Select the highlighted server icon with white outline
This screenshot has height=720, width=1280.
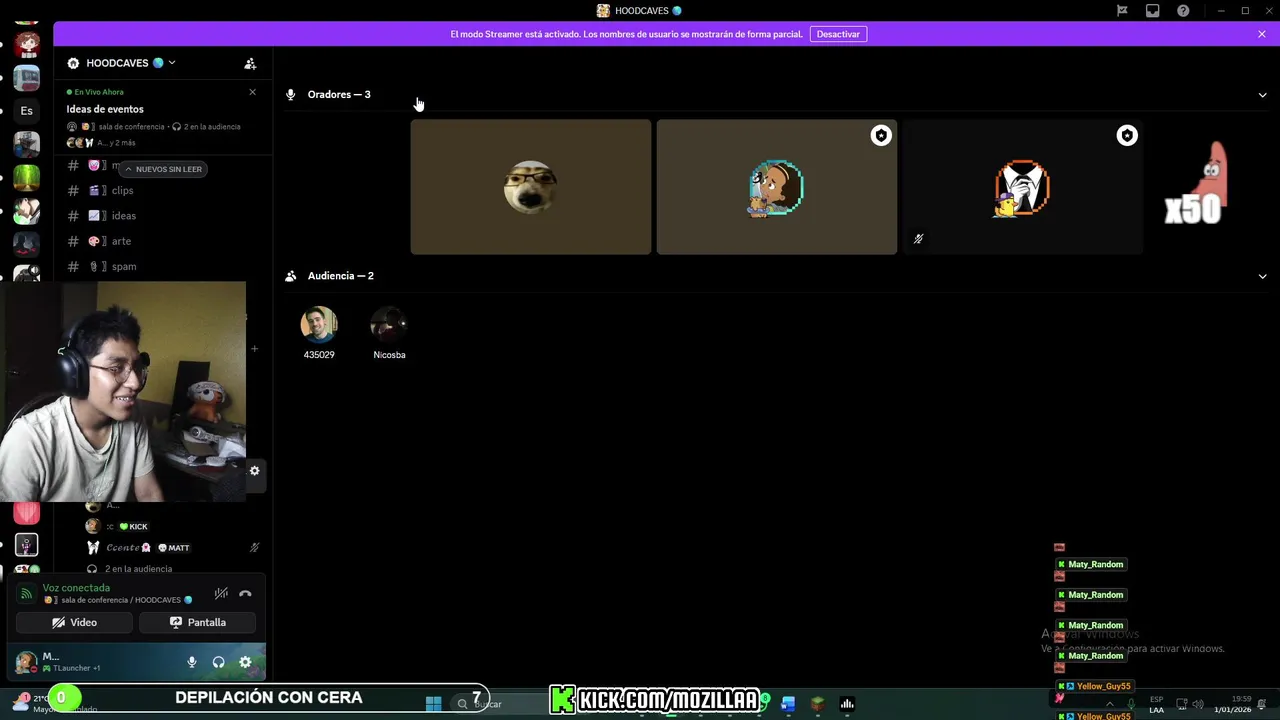(26, 545)
